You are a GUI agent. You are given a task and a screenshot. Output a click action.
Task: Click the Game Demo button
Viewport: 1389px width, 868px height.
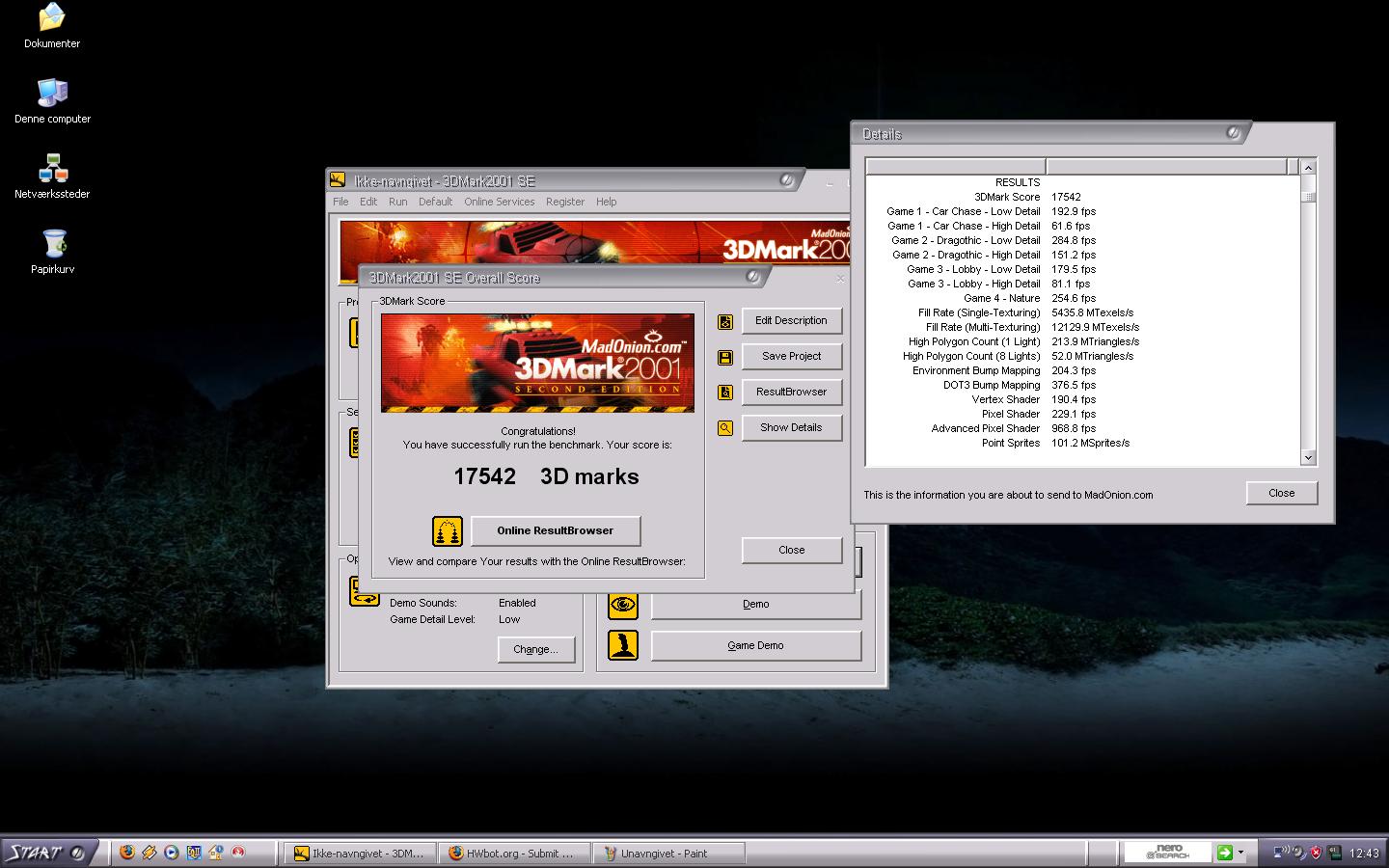click(756, 646)
